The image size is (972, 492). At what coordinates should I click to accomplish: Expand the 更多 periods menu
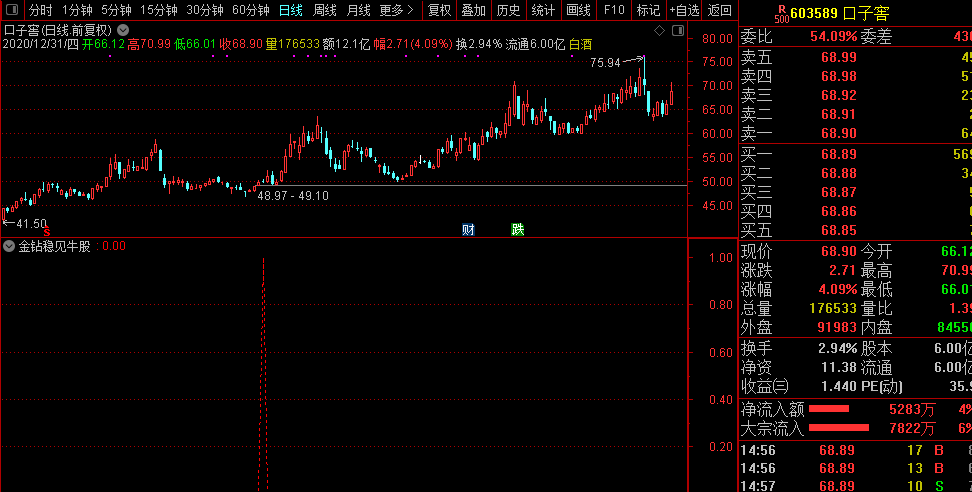(x=397, y=10)
